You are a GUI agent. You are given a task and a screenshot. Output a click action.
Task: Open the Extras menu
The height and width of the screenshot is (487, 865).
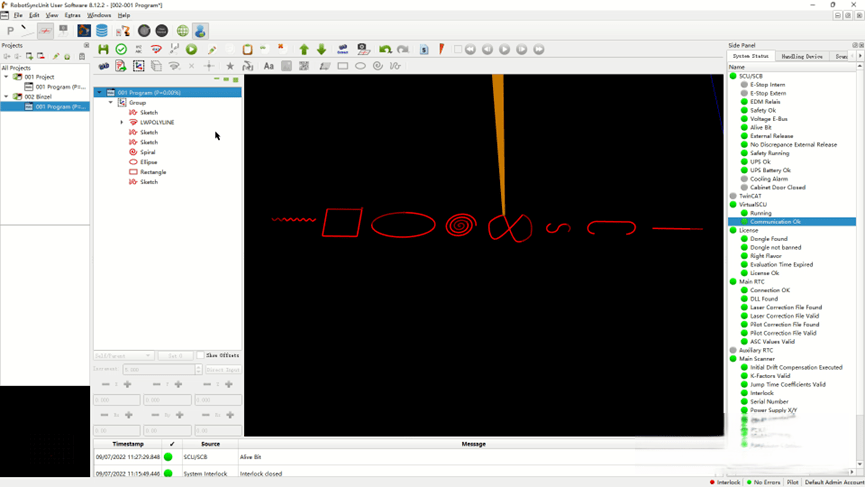pos(73,16)
